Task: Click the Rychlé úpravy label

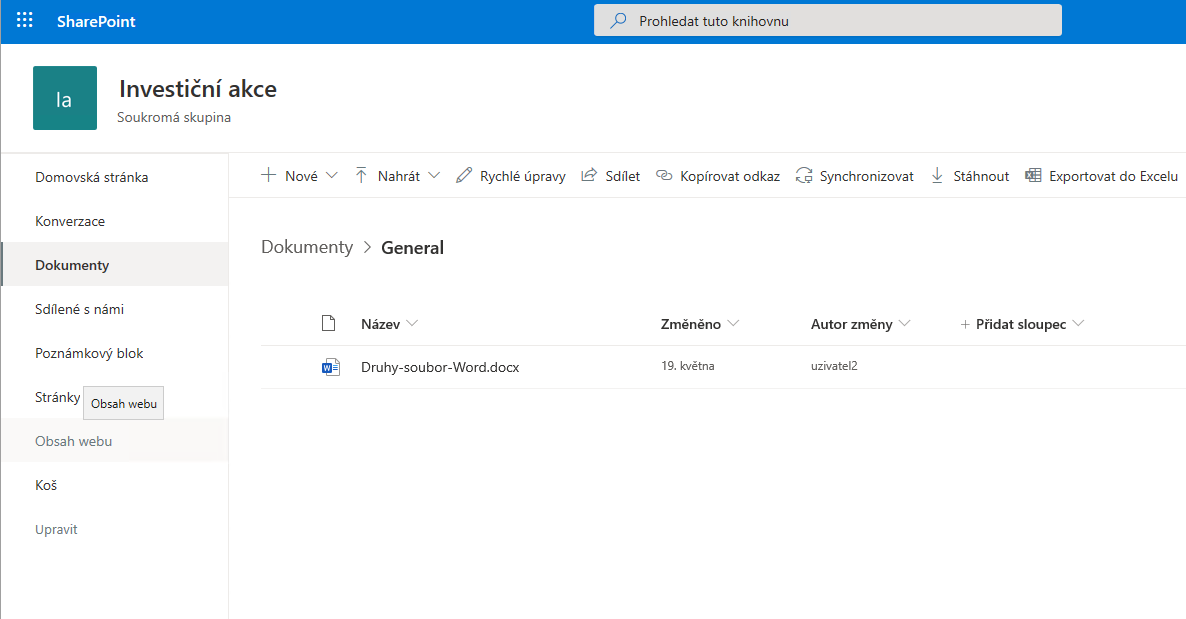Action: click(523, 176)
